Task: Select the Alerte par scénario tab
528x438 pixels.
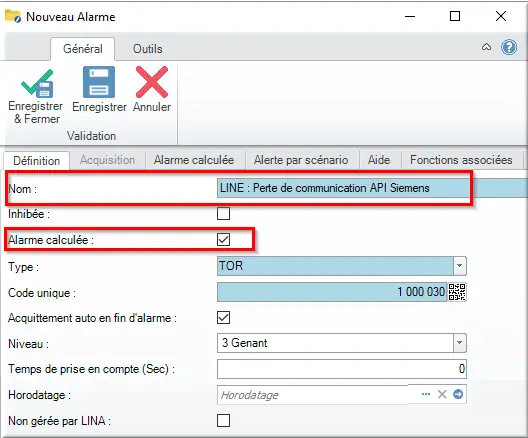Action: point(301,160)
